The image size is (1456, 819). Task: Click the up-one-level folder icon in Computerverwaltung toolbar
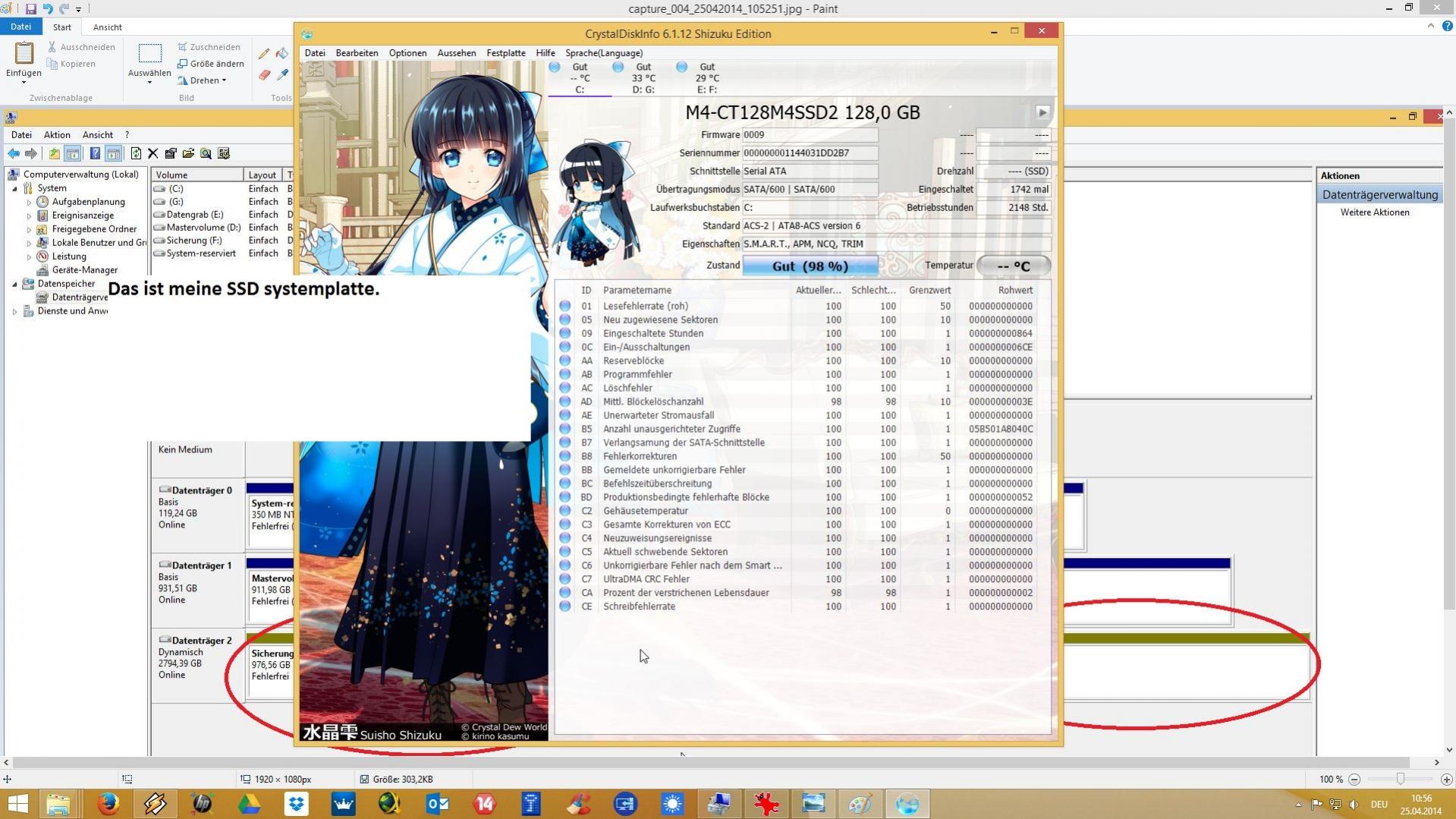55,153
